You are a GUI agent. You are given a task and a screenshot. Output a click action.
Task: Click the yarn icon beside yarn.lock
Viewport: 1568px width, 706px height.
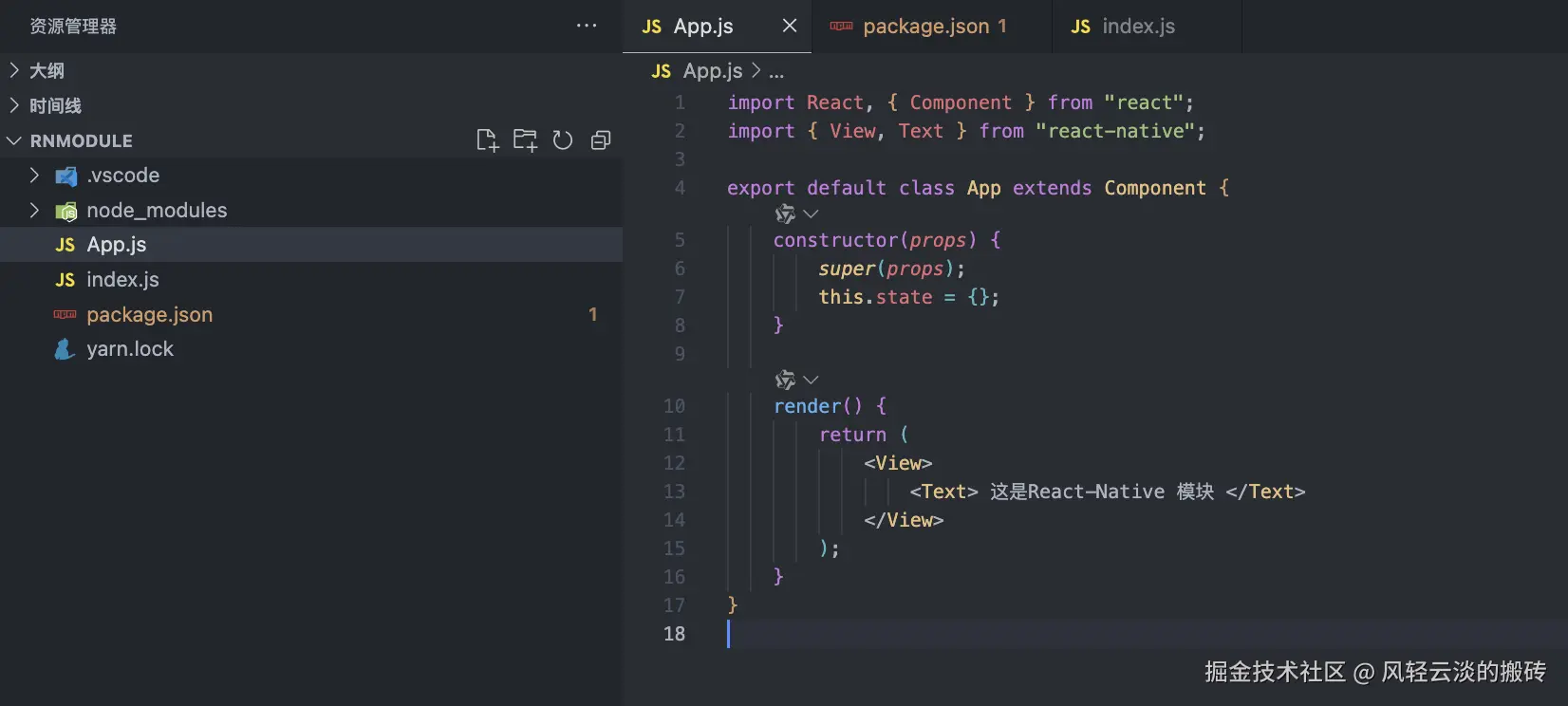click(65, 349)
